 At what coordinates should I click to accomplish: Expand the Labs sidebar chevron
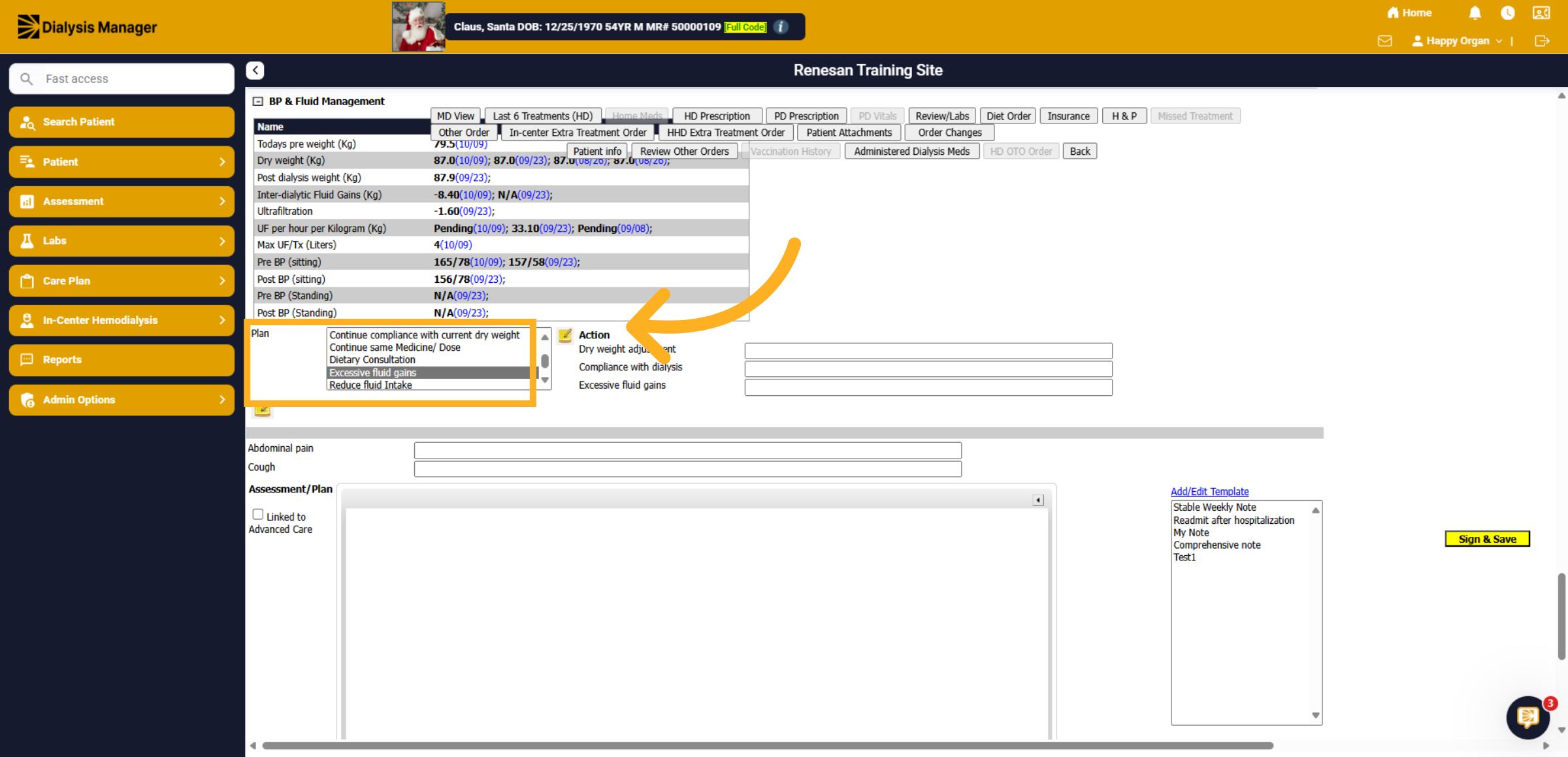click(x=222, y=241)
